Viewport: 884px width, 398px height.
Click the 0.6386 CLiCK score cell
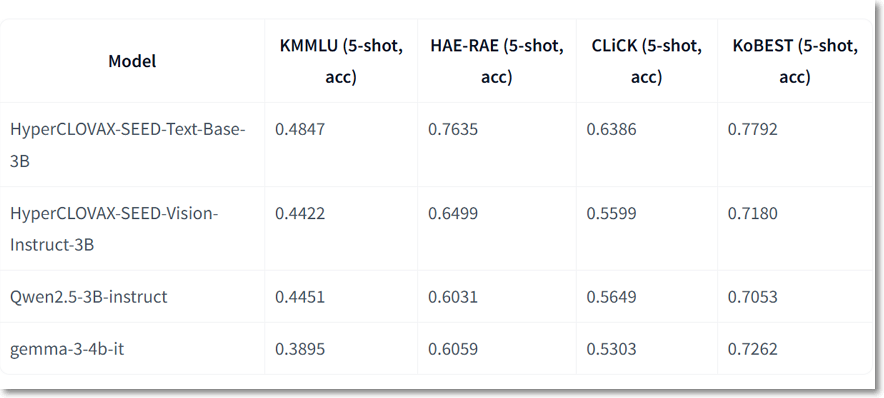click(x=611, y=129)
